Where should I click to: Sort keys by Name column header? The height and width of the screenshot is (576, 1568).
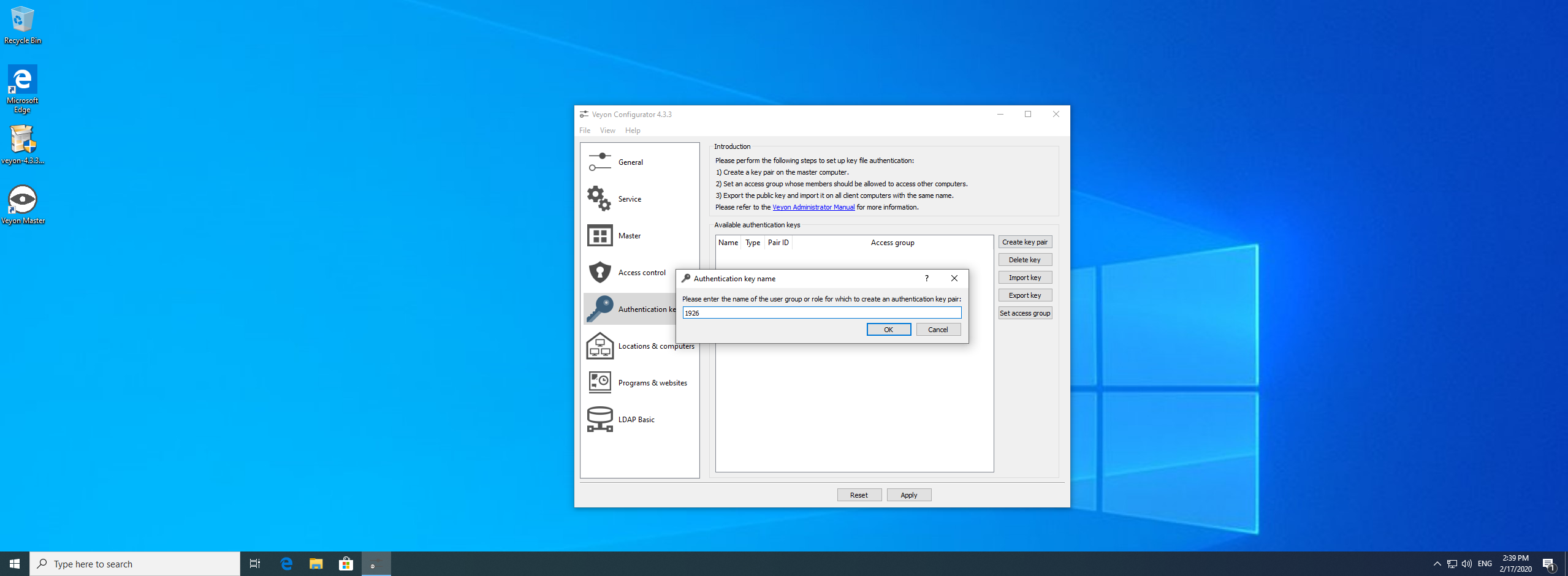728,243
